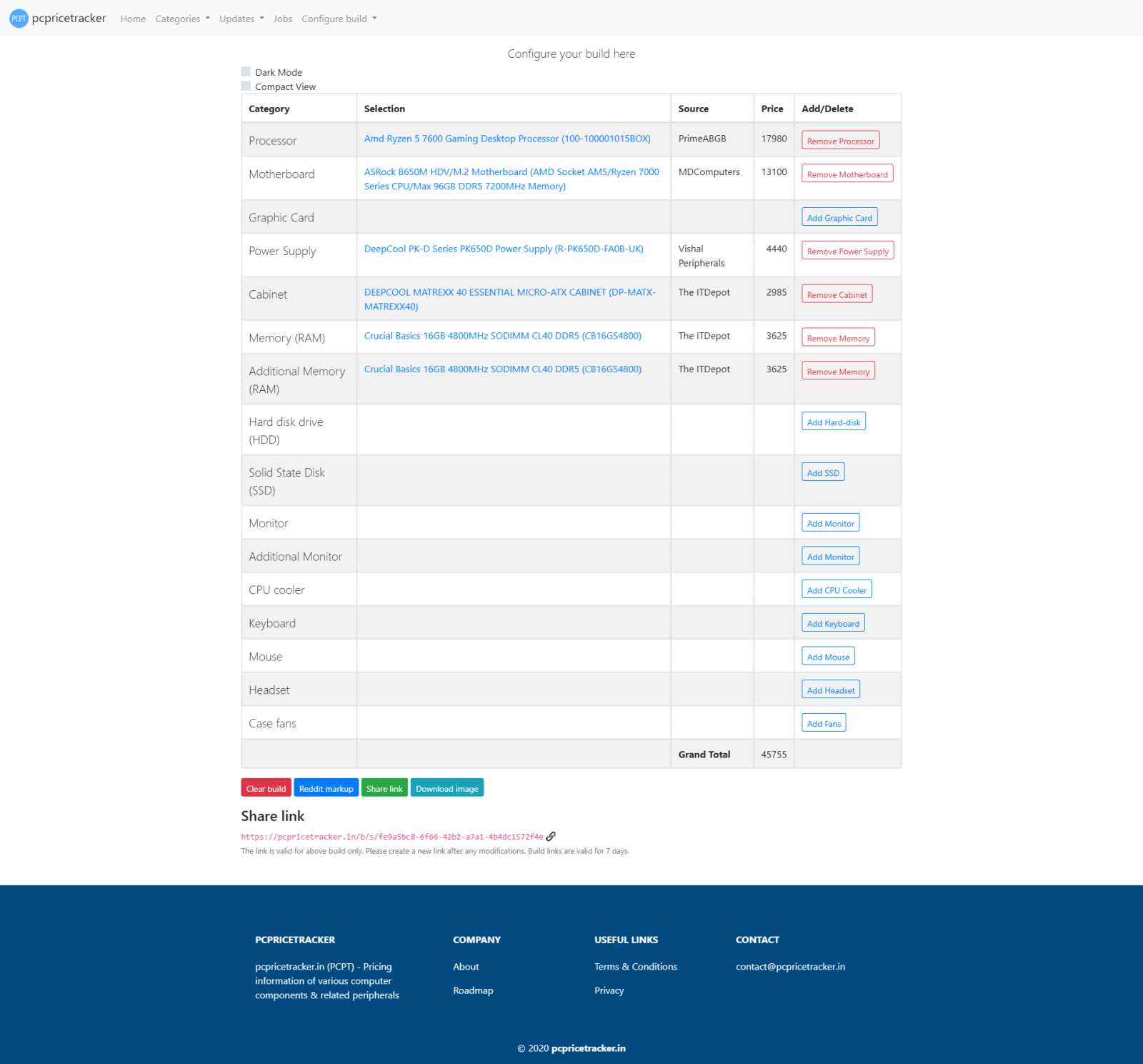Image resolution: width=1143 pixels, height=1064 pixels.
Task: Add Fans for Case fans
Action: coord(824,723)
